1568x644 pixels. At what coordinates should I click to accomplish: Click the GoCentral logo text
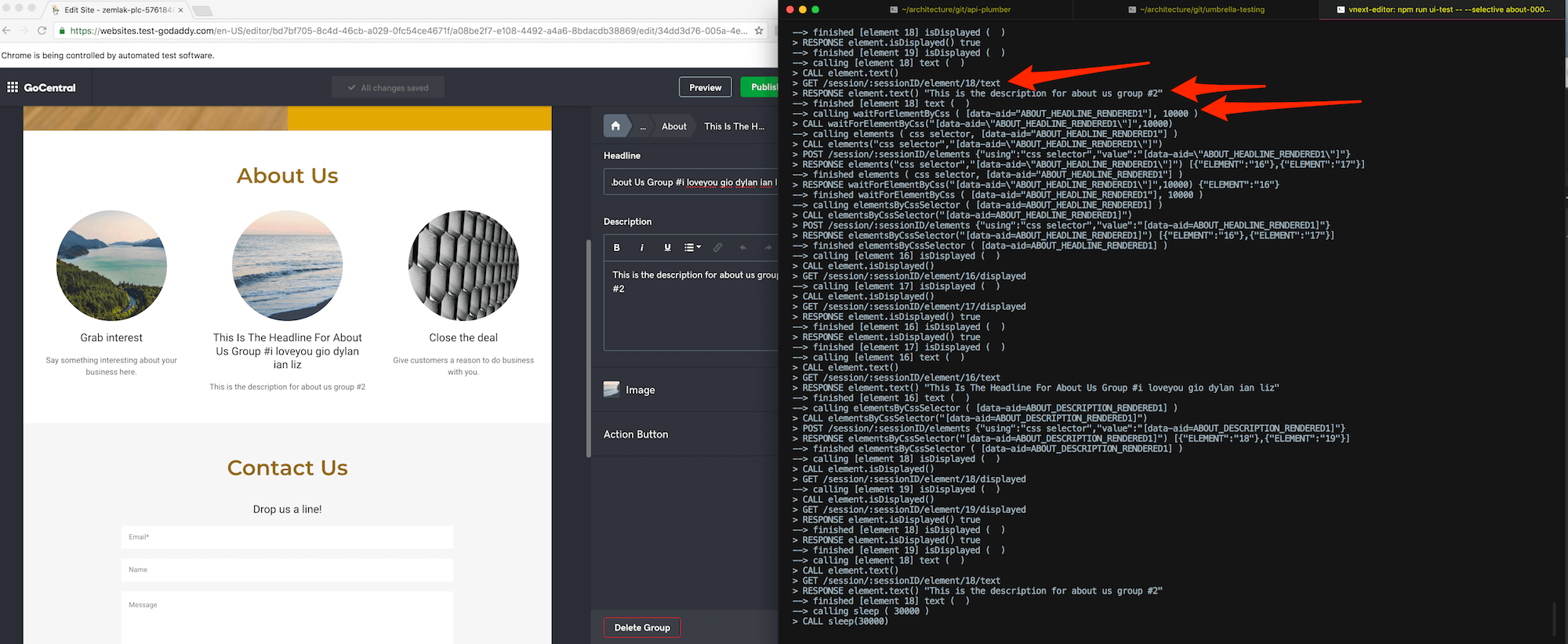49,88
